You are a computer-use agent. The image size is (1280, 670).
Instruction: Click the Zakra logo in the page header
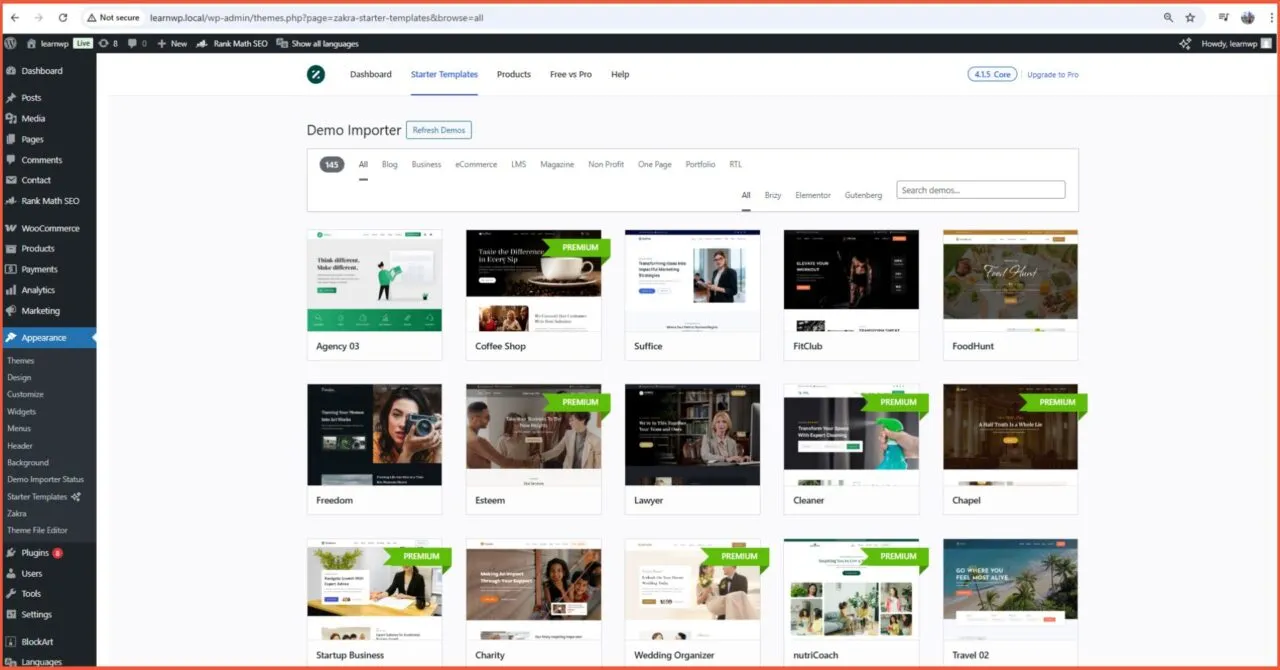[316, 74]
